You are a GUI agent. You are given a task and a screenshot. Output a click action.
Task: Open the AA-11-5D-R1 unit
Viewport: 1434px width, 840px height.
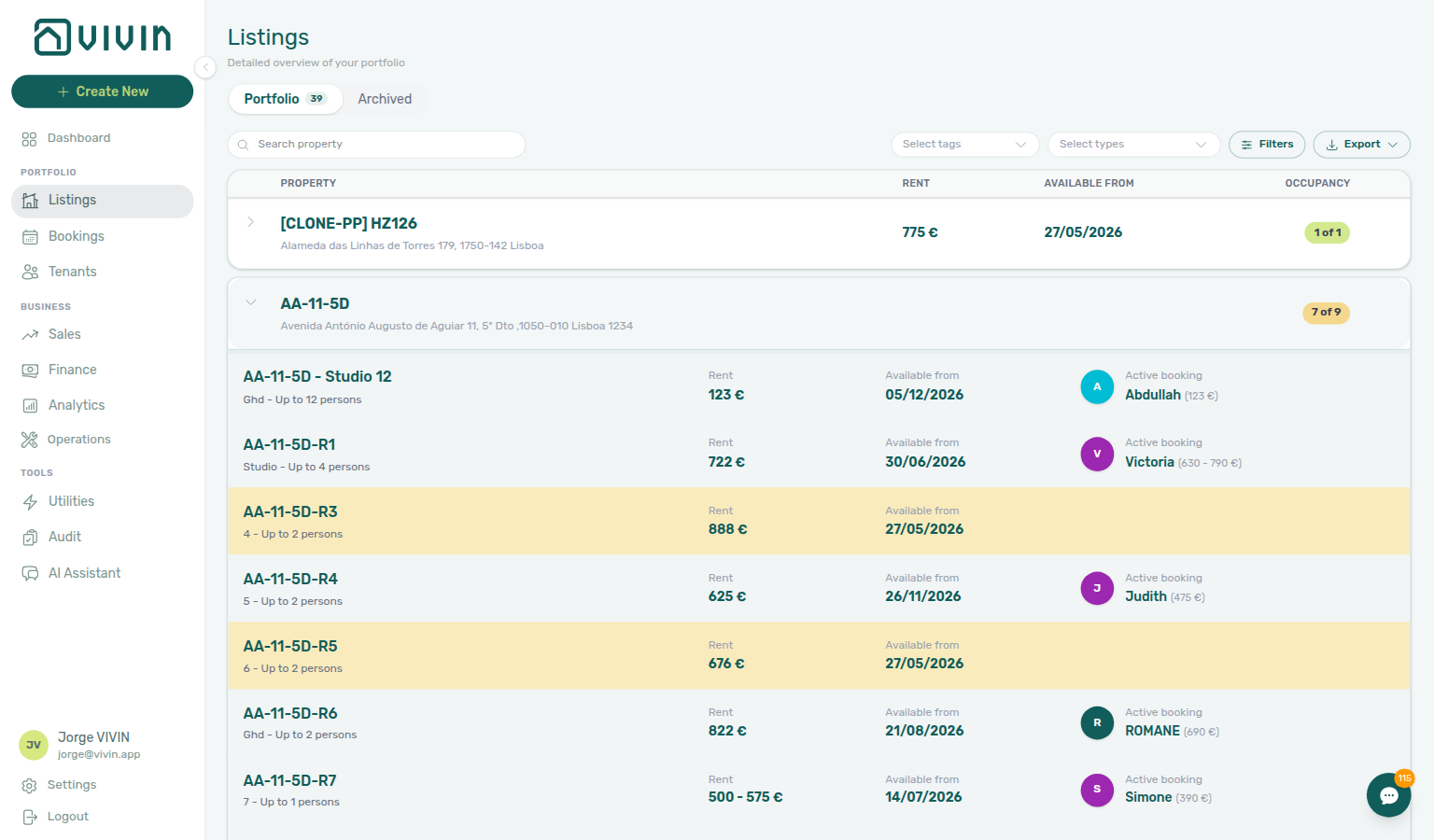pyautogui.click(x=289, y=445)
